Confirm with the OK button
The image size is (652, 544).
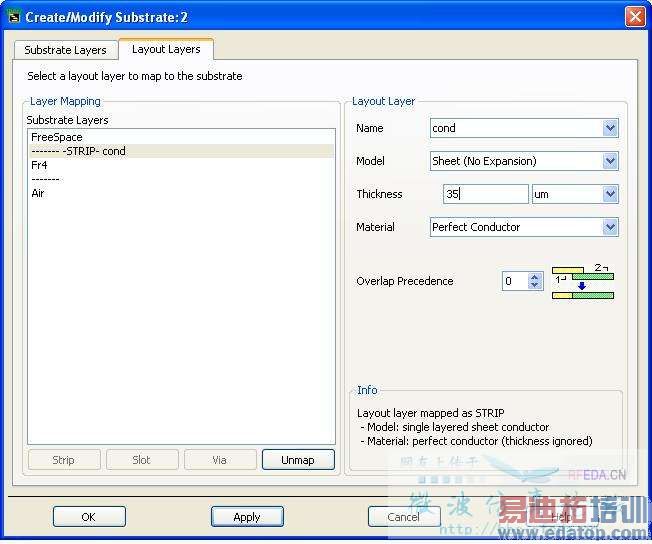[89, 517]
